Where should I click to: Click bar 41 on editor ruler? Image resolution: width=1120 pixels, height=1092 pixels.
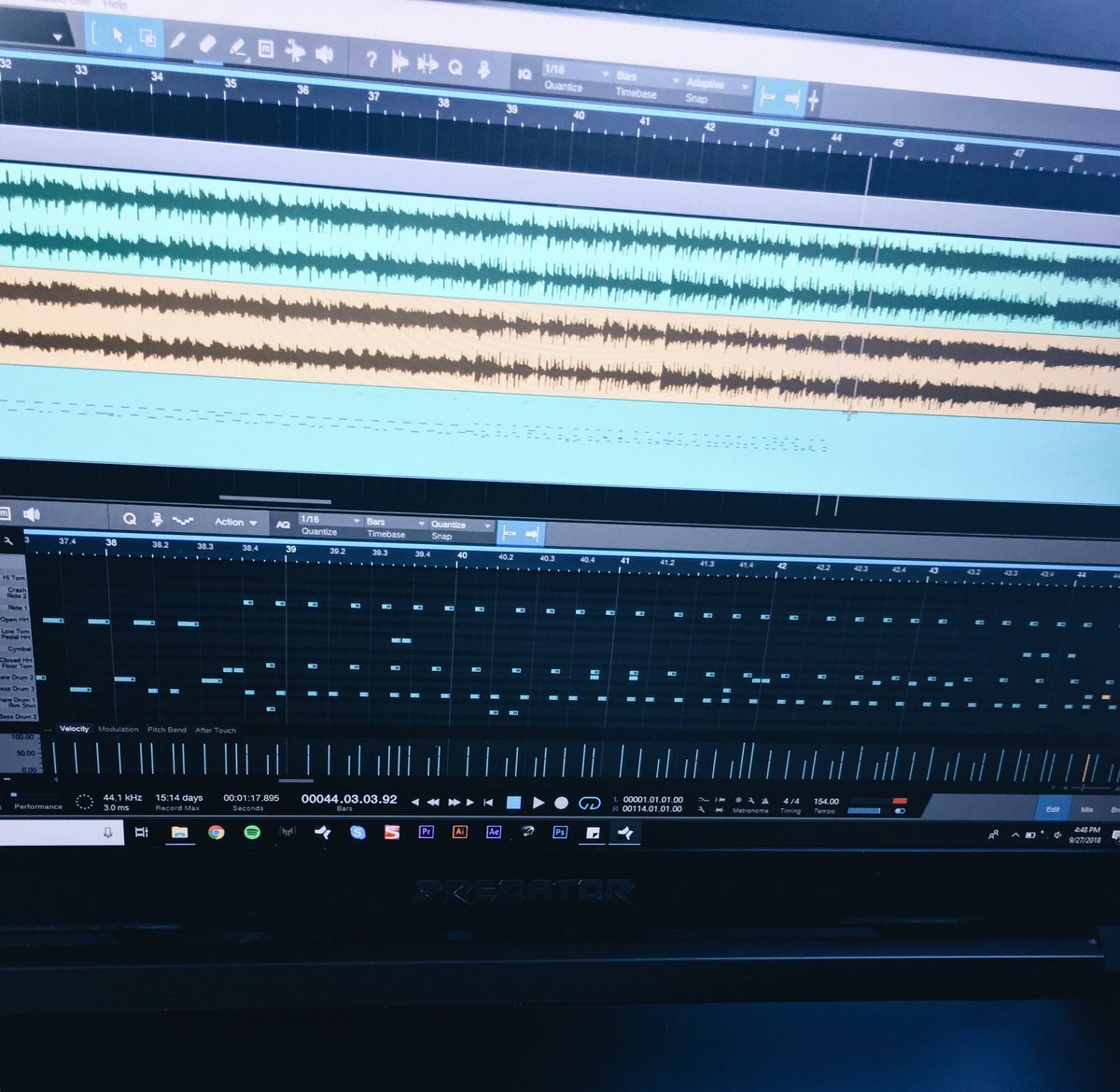click(625, 560)
